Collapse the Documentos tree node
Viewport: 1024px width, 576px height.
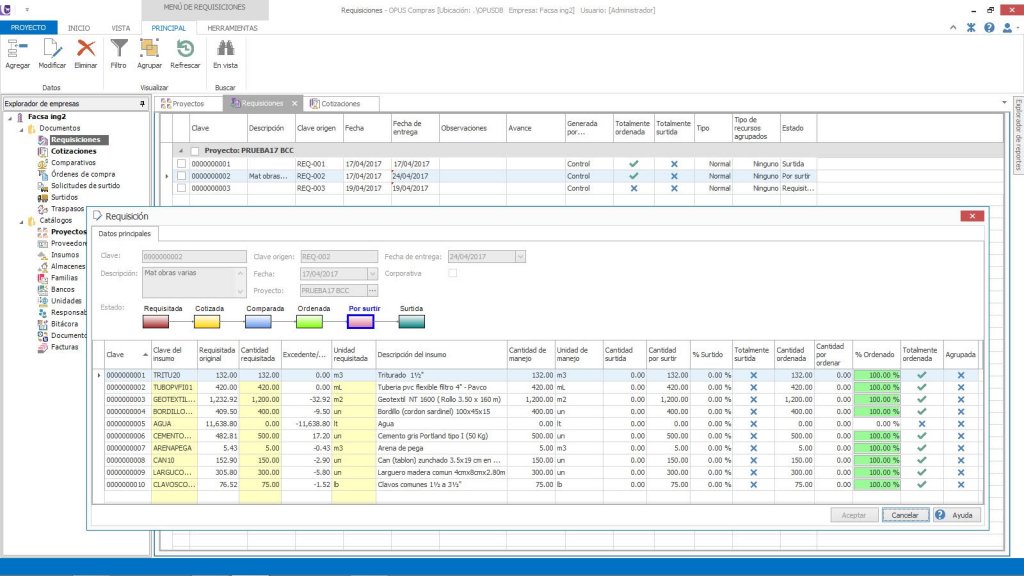coord(21,128)
